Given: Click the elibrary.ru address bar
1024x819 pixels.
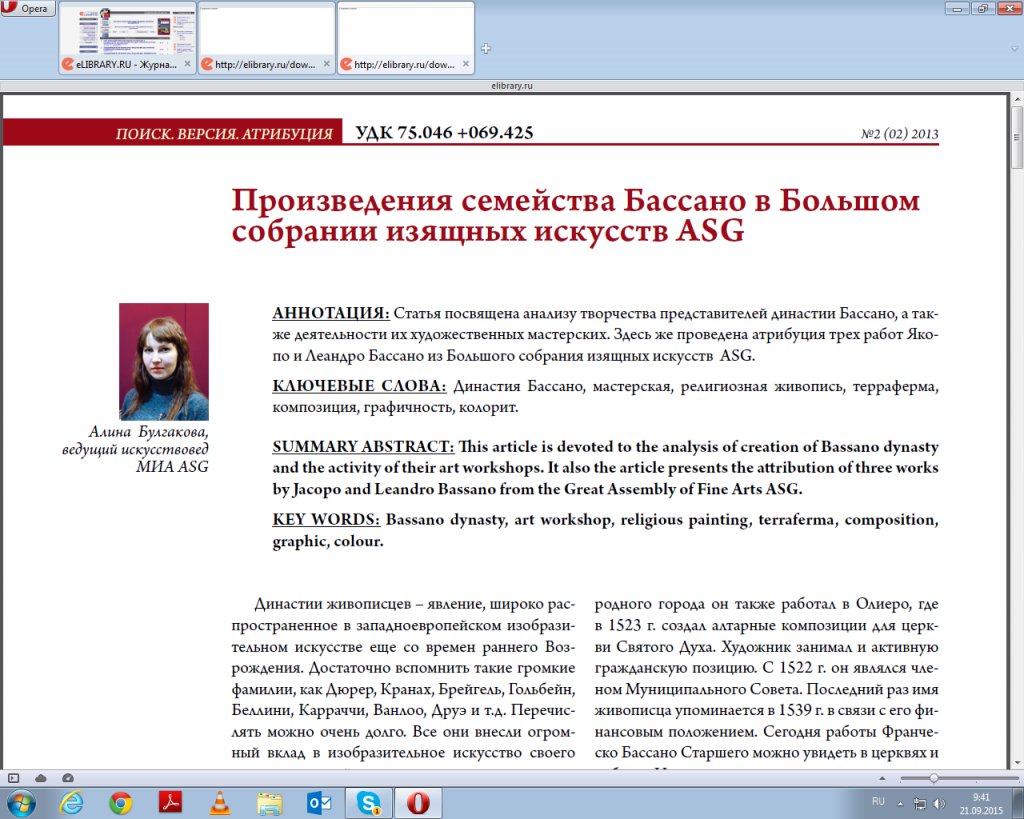Looking at the screenshot, I should (512, 86).
